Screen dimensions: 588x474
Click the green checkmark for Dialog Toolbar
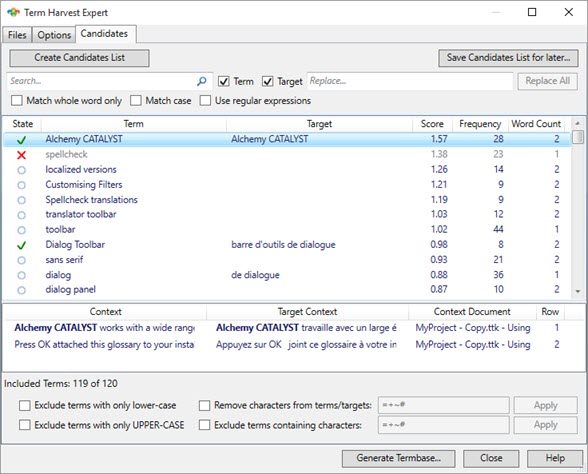pos(21,245)
